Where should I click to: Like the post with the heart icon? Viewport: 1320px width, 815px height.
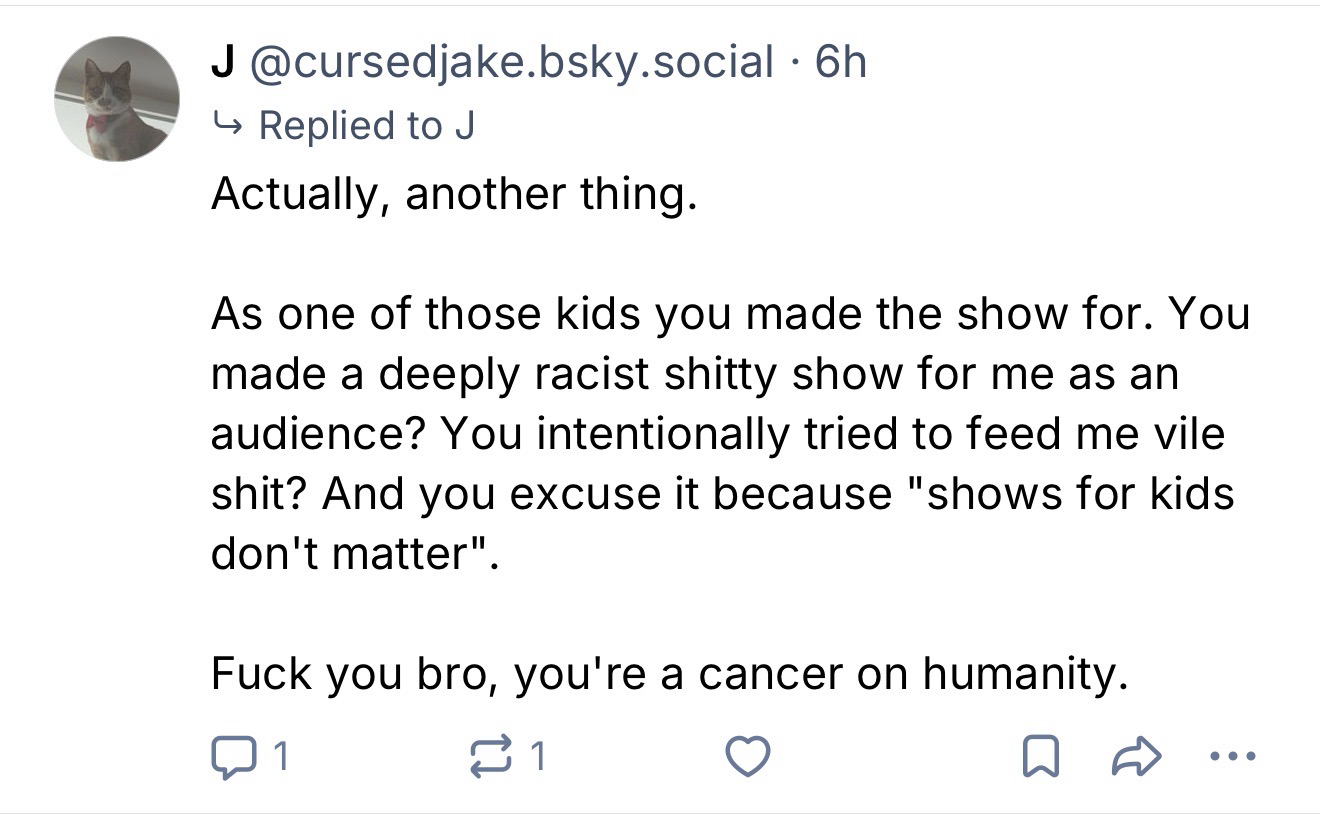click(749, 757)
